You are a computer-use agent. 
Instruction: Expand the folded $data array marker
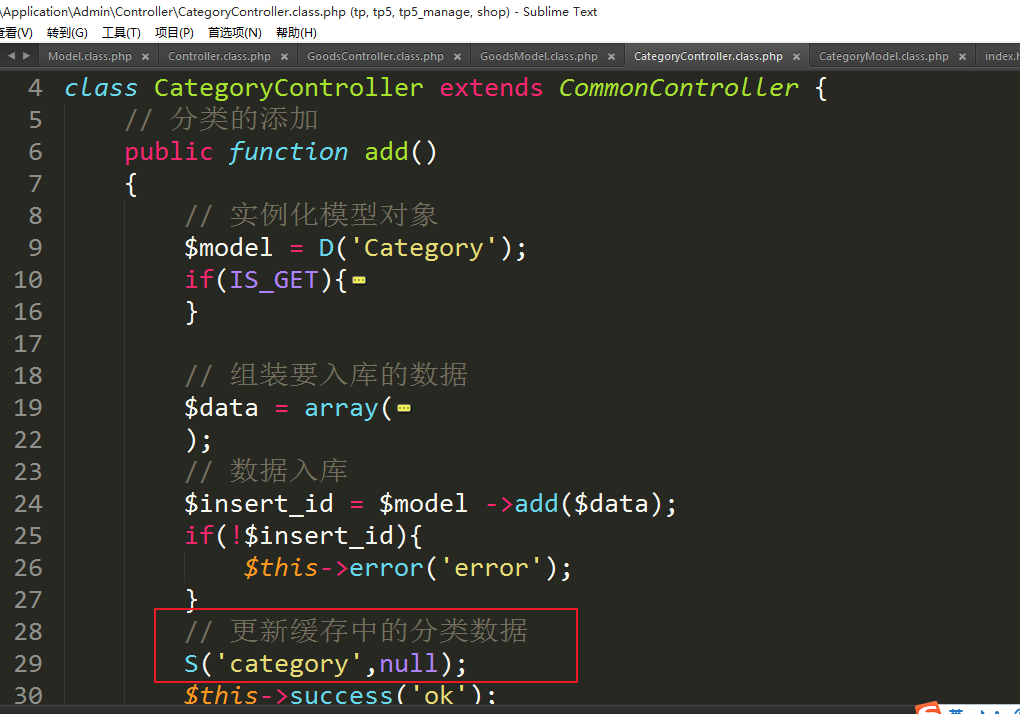(x=404, y=409)
